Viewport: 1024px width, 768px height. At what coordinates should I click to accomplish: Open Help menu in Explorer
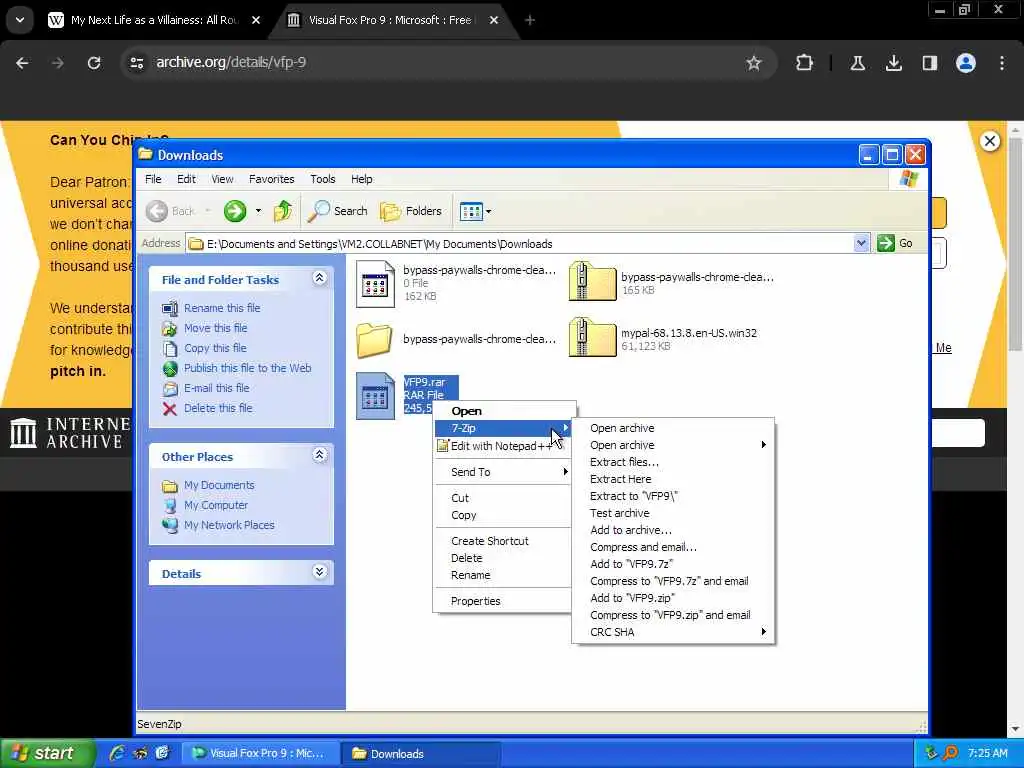(x=362, y=179)
